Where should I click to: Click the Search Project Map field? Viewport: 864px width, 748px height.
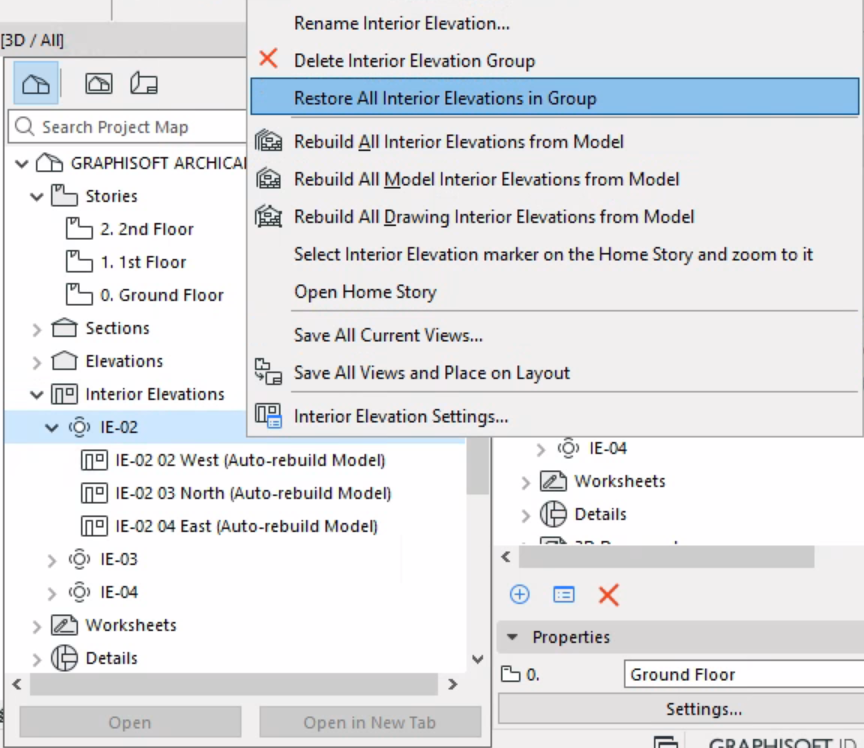[x=130, y=128]
